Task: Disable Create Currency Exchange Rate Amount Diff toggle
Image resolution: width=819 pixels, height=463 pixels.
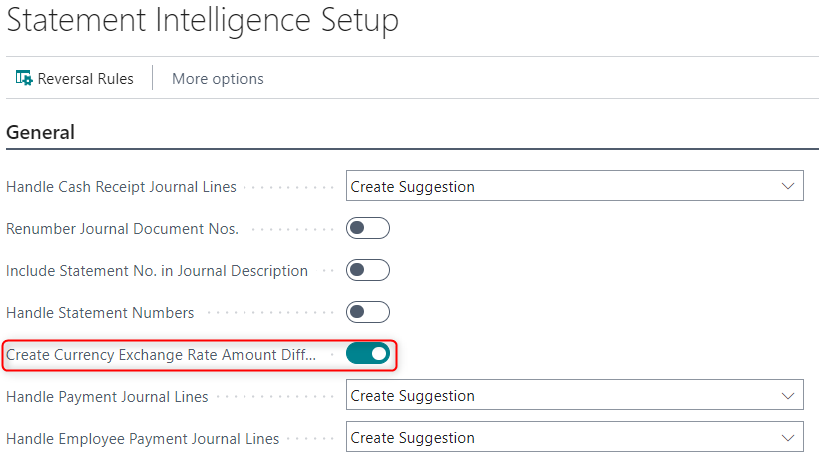Action: [367, 354]
